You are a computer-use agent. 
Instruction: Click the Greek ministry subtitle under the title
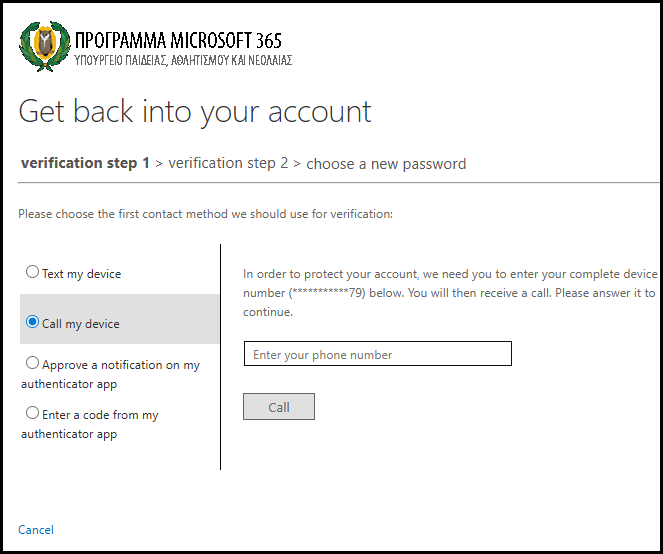pos(182,60)
